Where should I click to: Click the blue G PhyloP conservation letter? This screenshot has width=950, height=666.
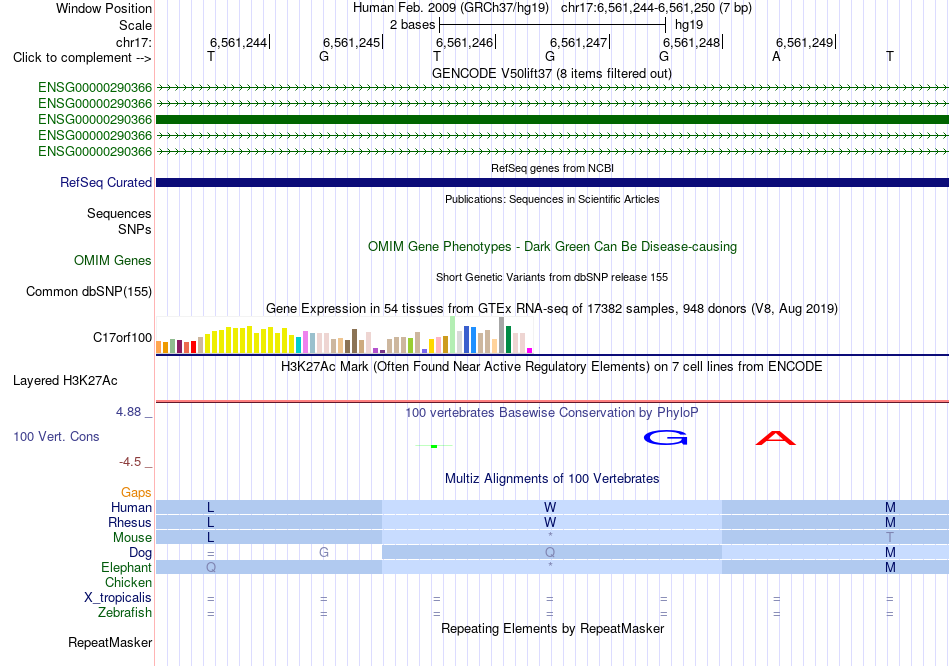(666, 438)
